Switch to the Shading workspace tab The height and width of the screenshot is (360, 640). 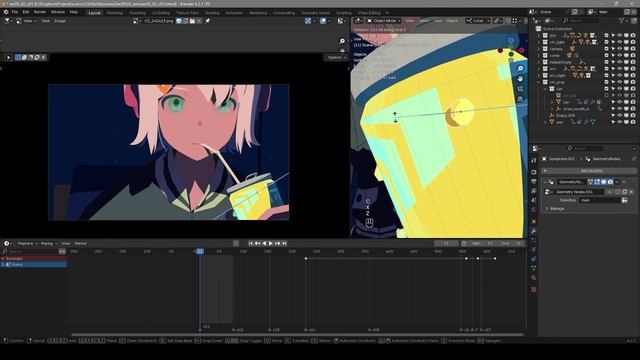212,13
